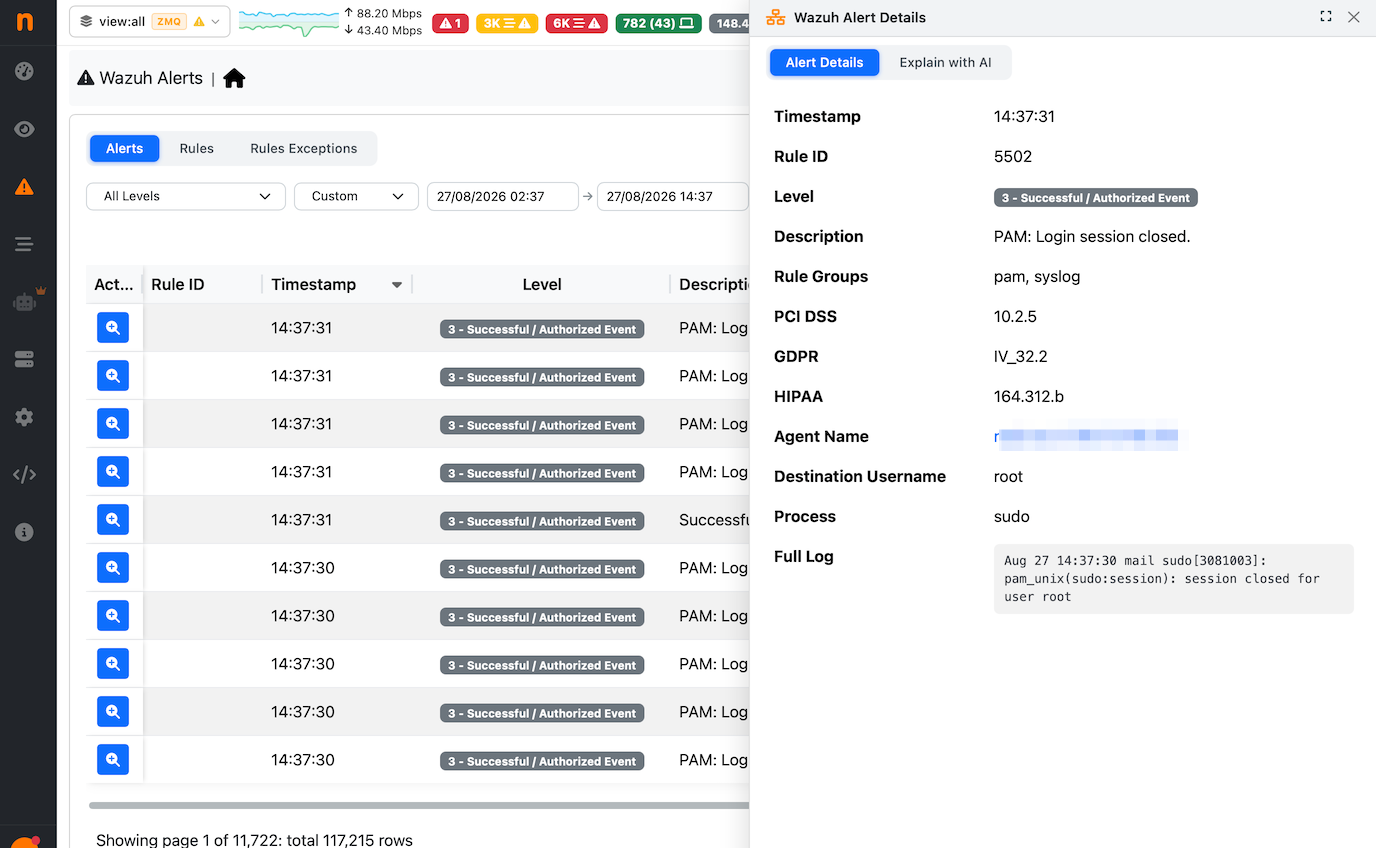
Task: Switch to the Rules Exceptions tab
Action: pyautogui.click(x=304, y=148)
